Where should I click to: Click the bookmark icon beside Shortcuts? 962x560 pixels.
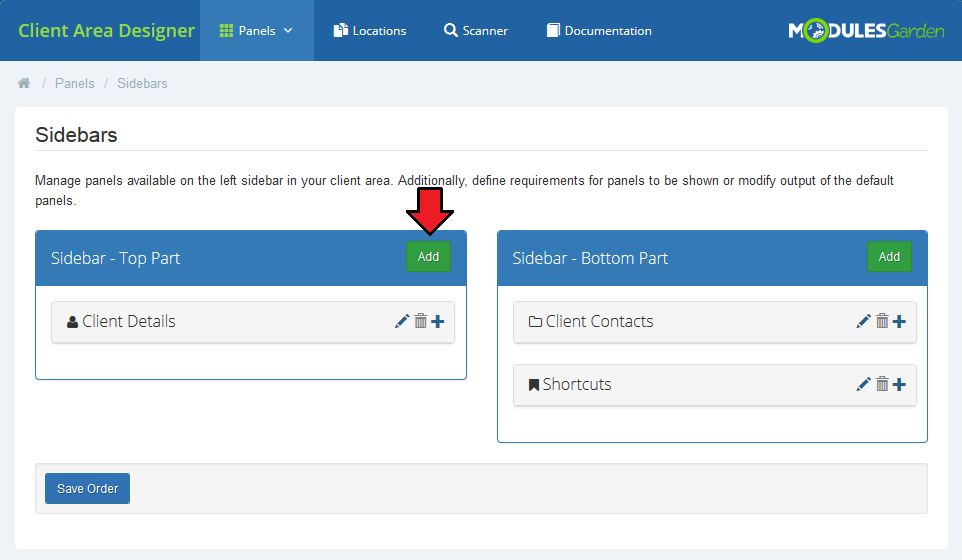(x=534, y=385)
